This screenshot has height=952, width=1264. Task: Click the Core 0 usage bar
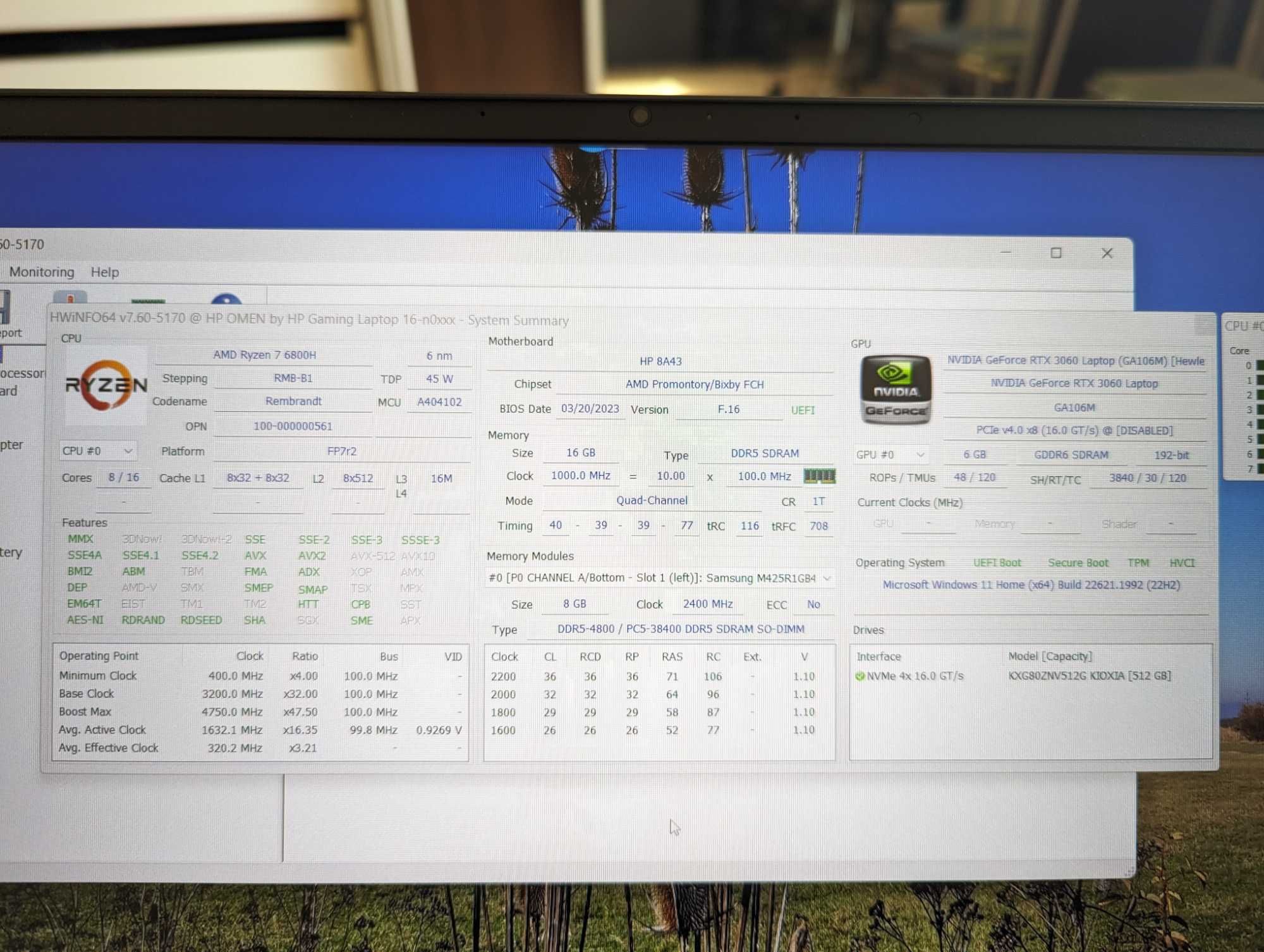(x=1260, y=365)
